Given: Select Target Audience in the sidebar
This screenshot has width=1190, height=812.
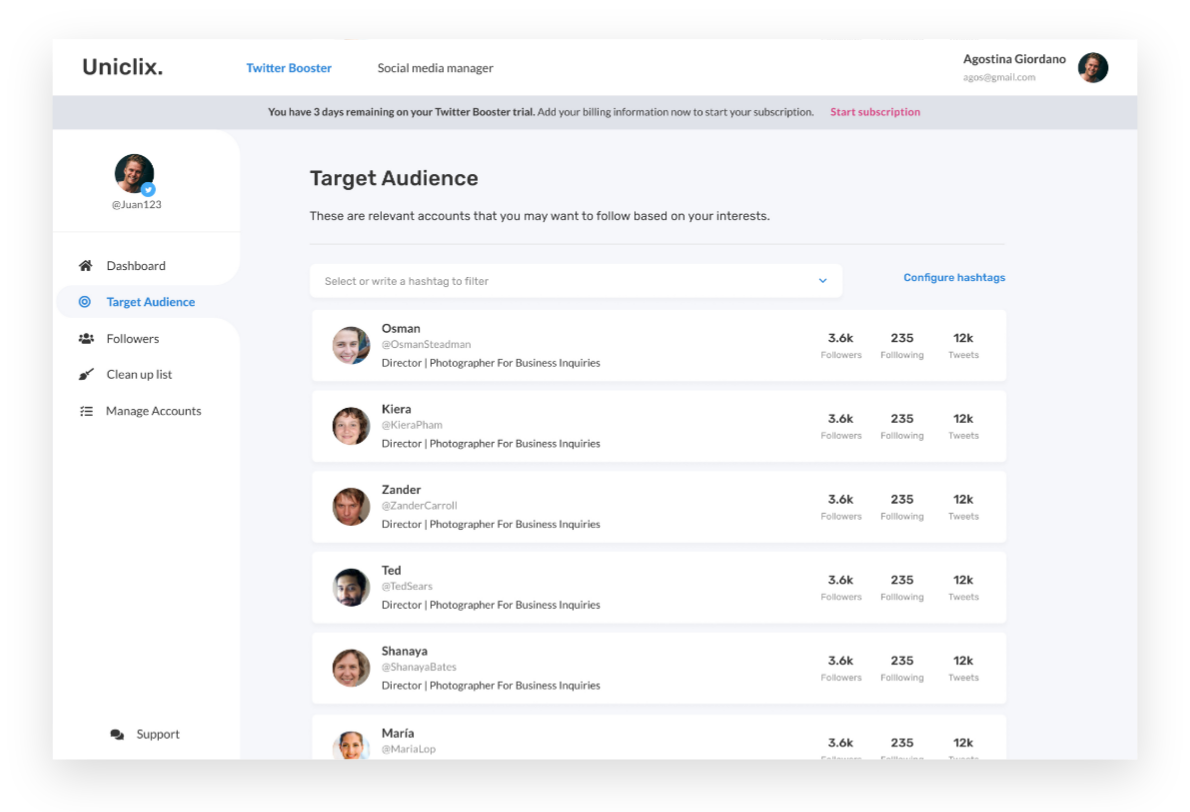Looking at the screenshot, I should [150, 302].
